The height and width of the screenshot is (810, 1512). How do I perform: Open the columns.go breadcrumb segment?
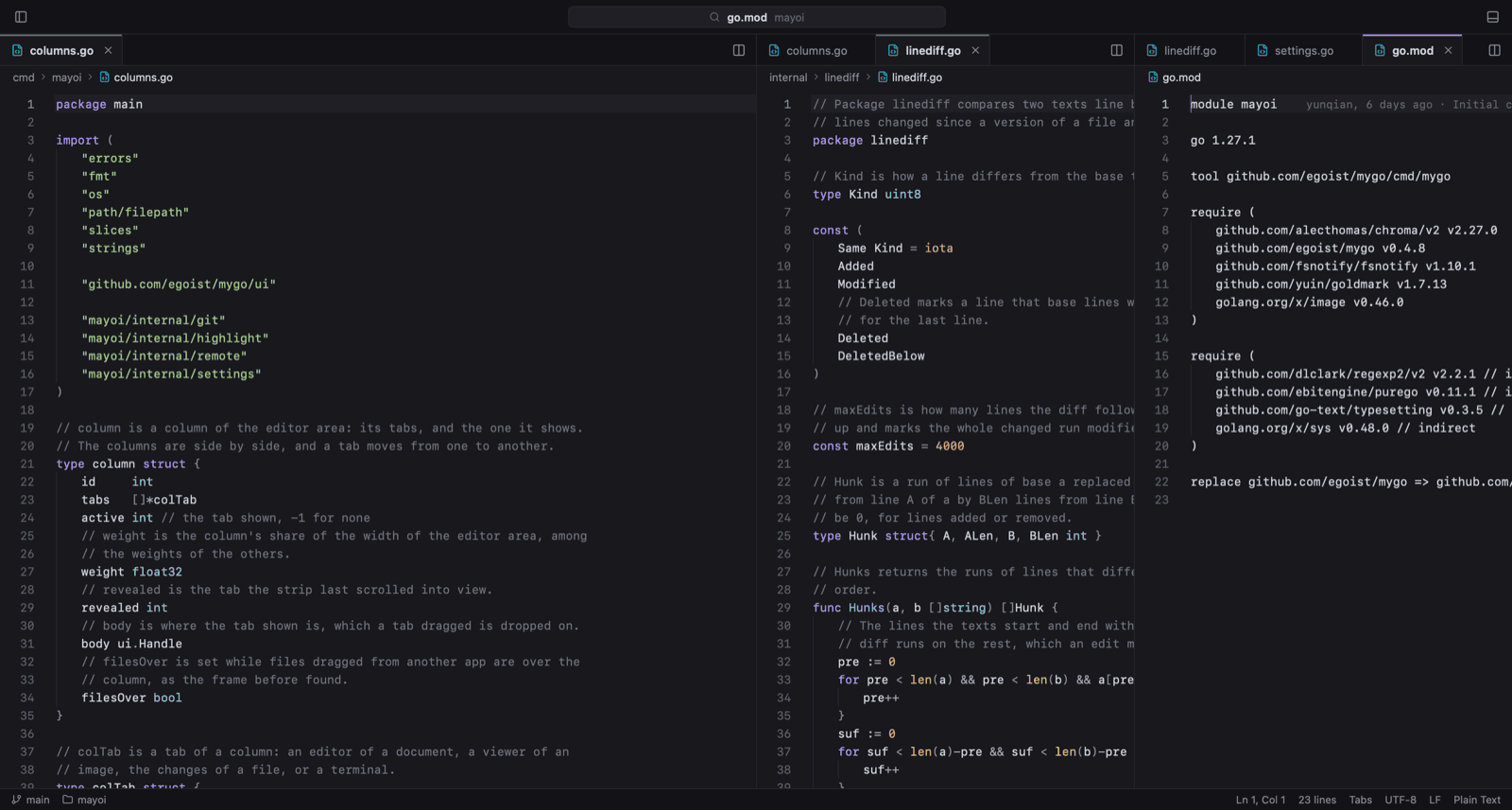click(136, 78)
